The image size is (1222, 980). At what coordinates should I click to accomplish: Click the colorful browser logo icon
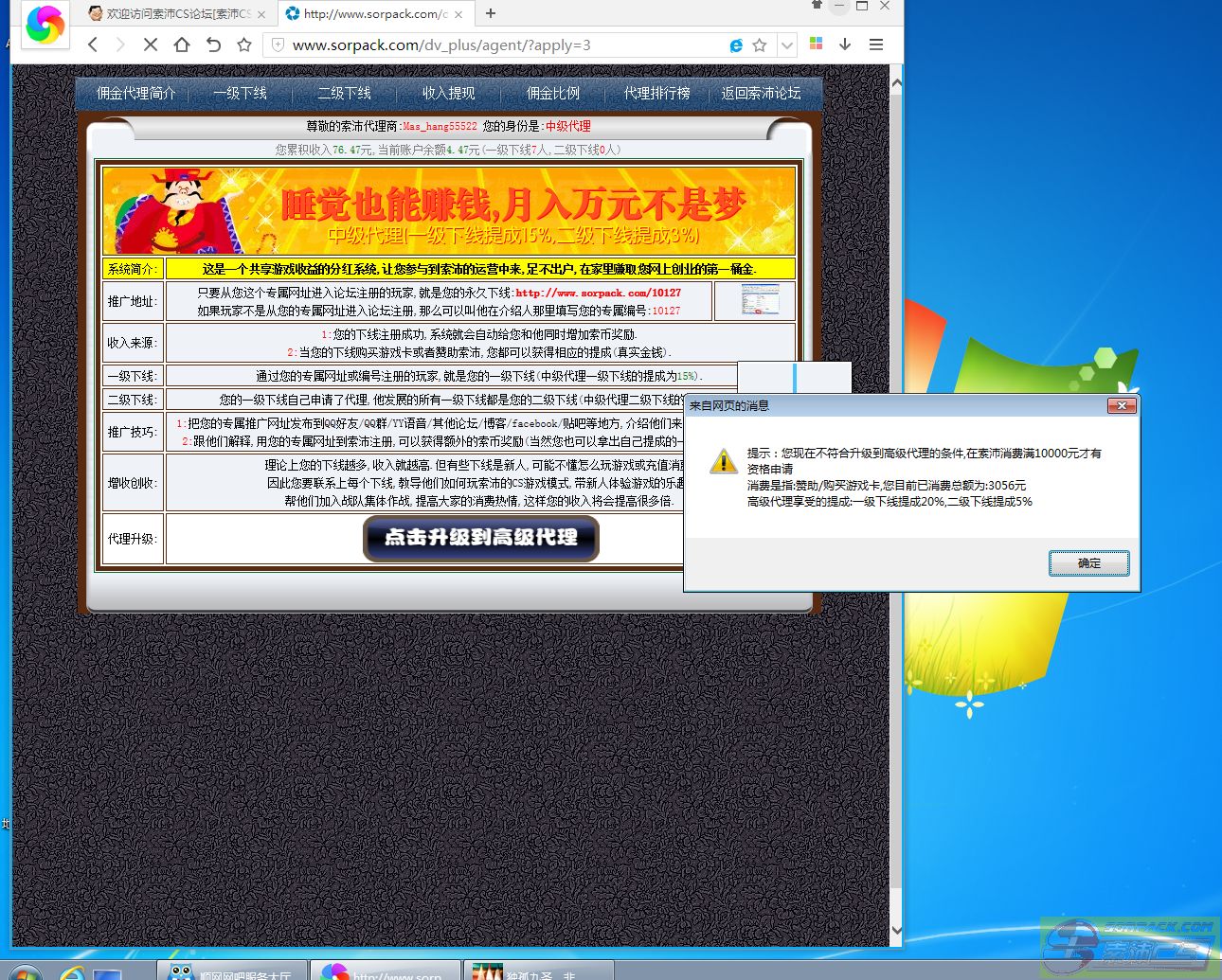tap(44, 24)
